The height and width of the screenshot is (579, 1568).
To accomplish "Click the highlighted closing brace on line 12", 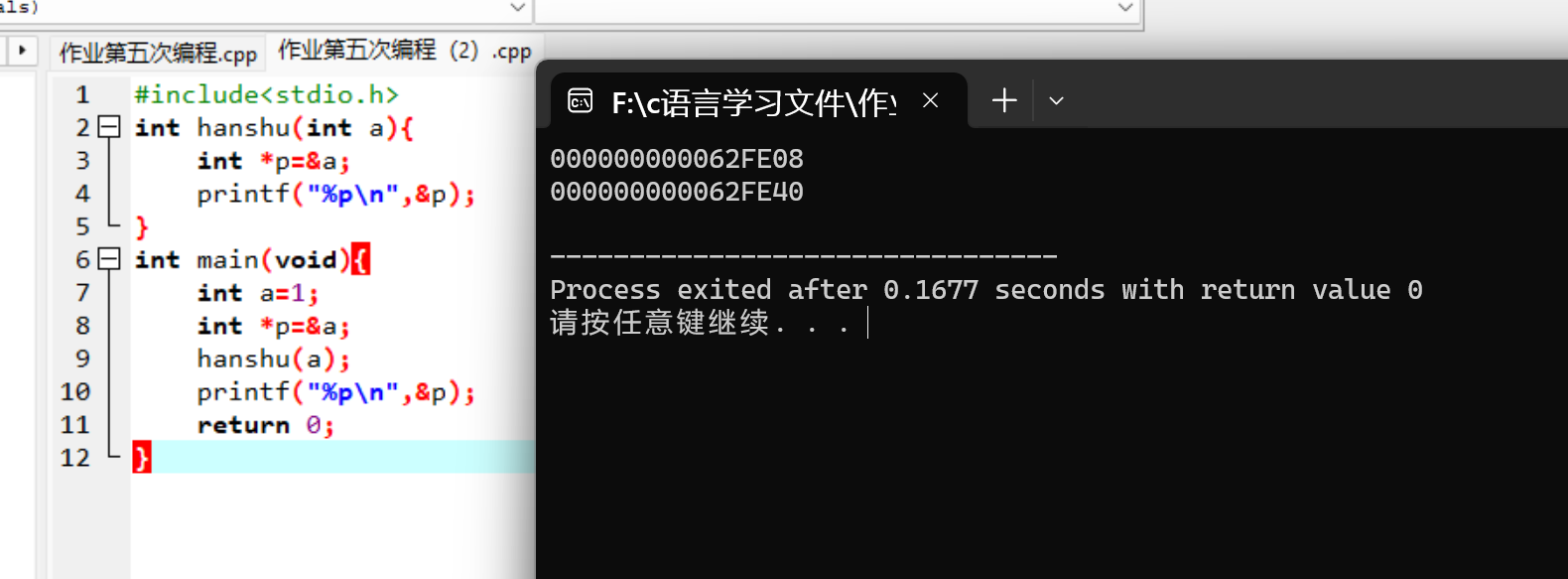I will point(142,458).
